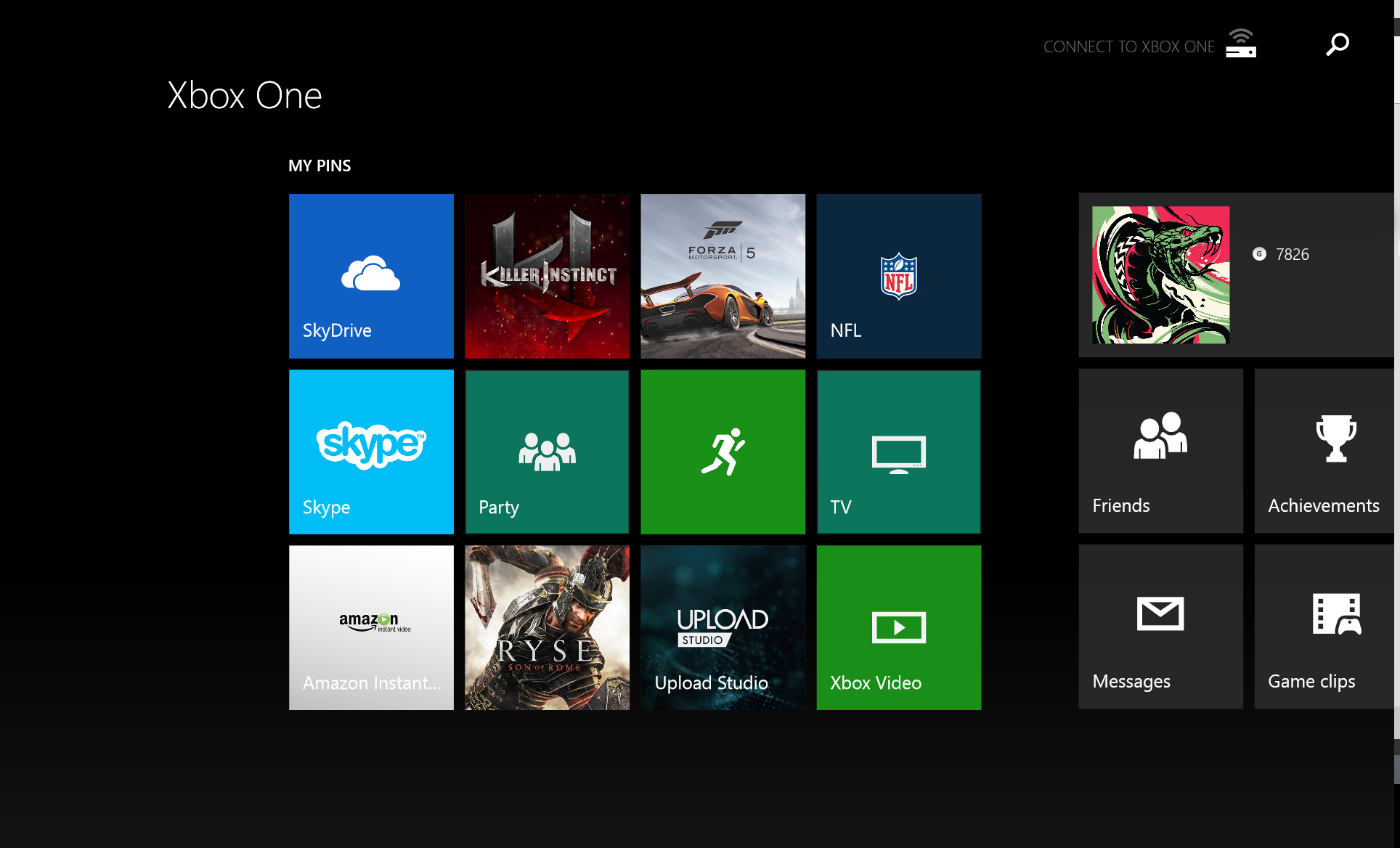Launch the Ryse Son of Rome tile
This screenshot has height=848, width=1400.
(x=547, y=627)
